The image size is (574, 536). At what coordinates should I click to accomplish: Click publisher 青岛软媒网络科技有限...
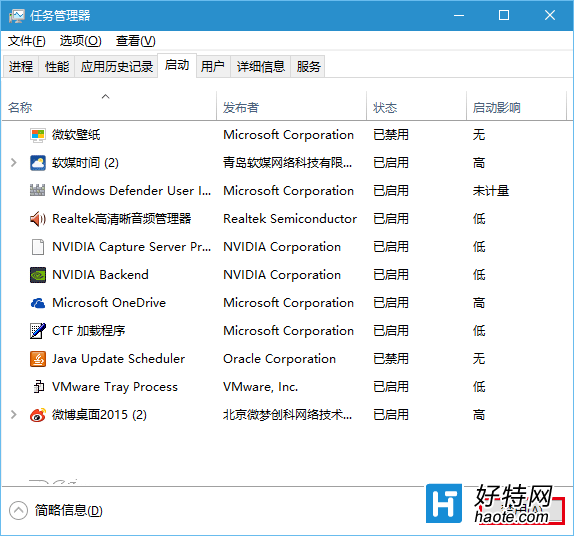pos(287,163)
